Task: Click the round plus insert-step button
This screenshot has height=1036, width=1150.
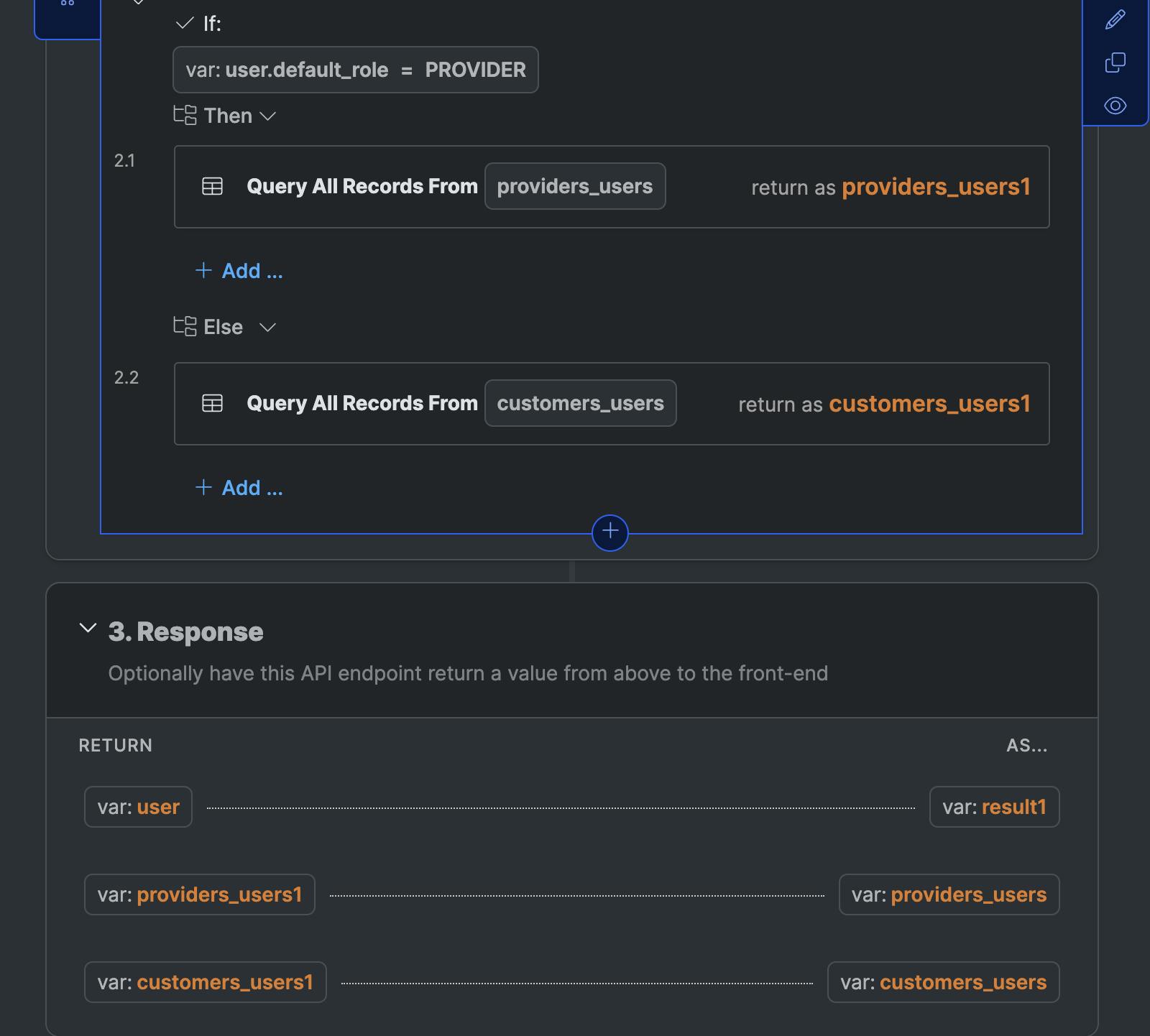Action: point(609,532)
